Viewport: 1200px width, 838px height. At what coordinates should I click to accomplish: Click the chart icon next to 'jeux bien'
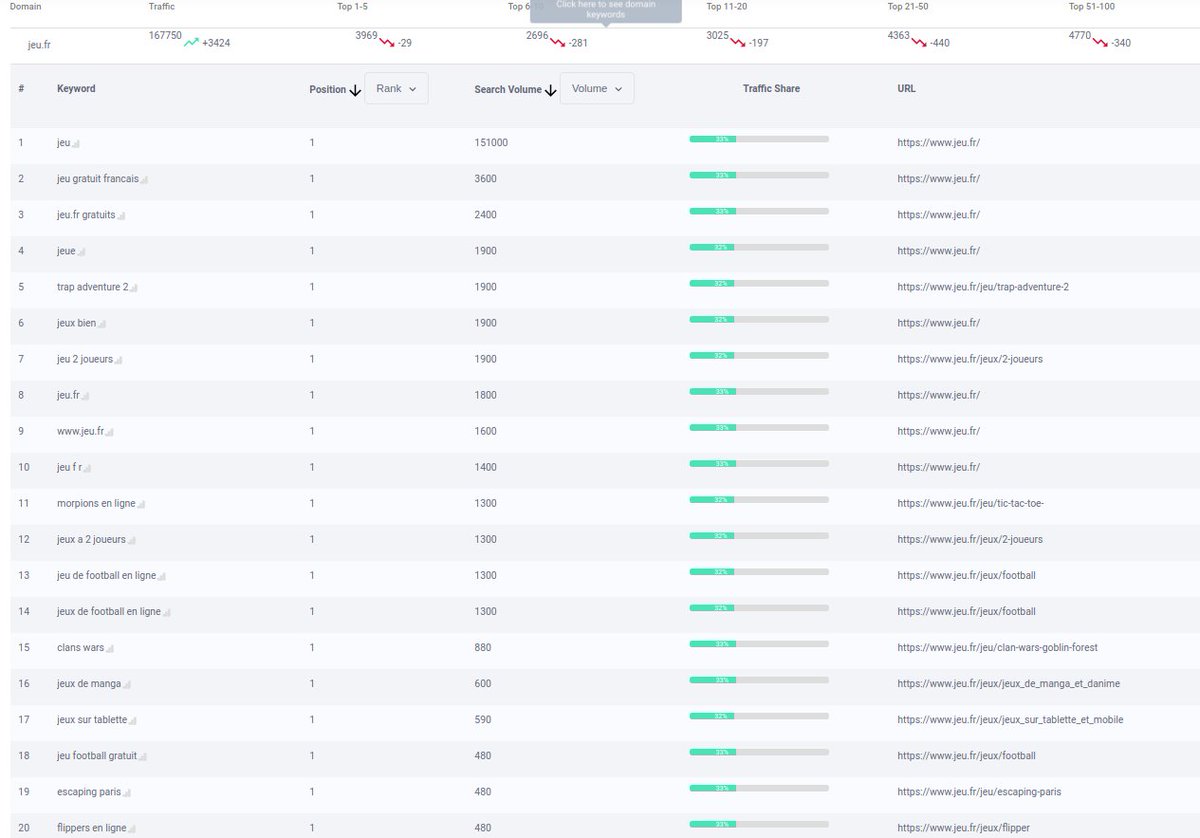103,325
